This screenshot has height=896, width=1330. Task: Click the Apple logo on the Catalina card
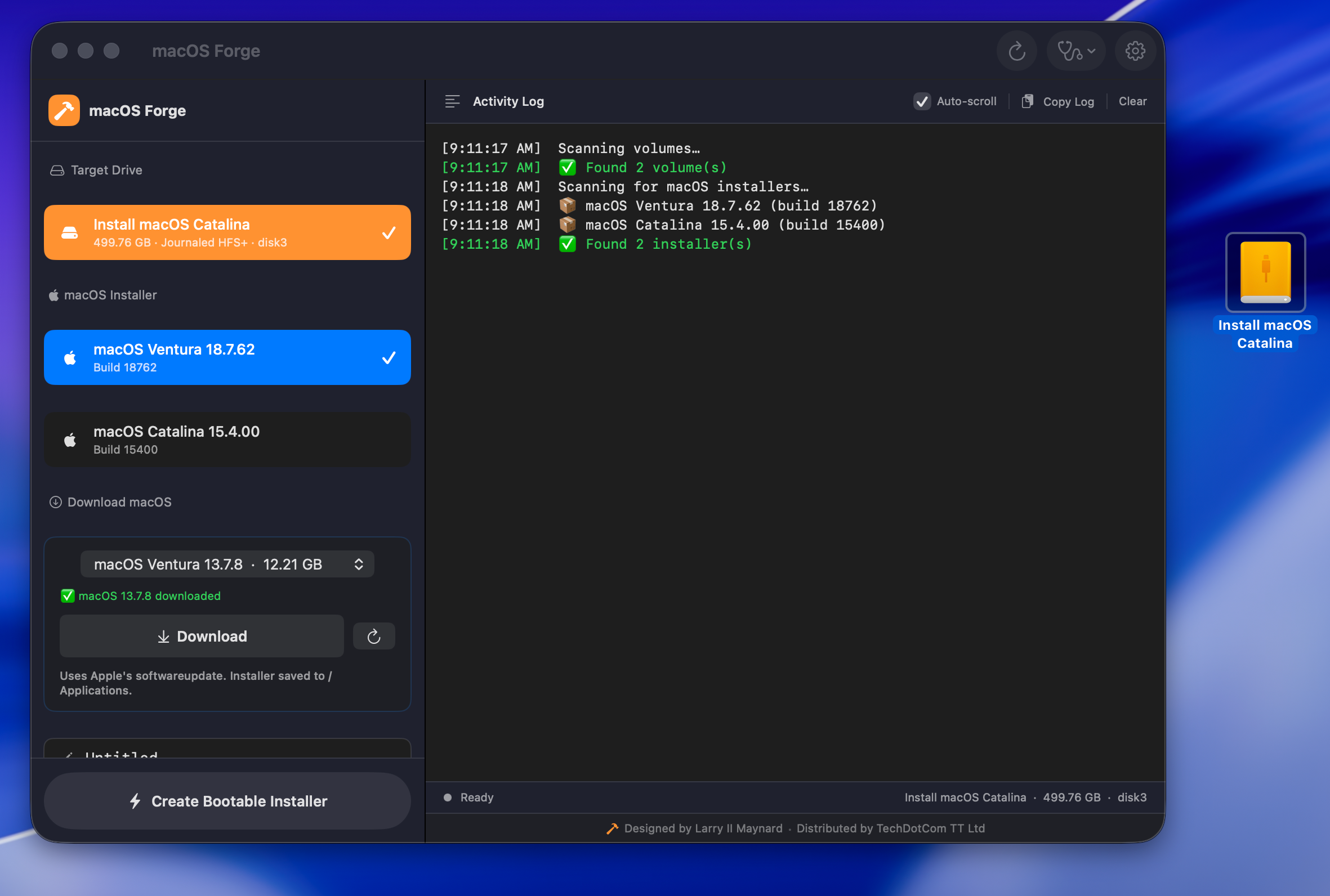click(70, 440)
